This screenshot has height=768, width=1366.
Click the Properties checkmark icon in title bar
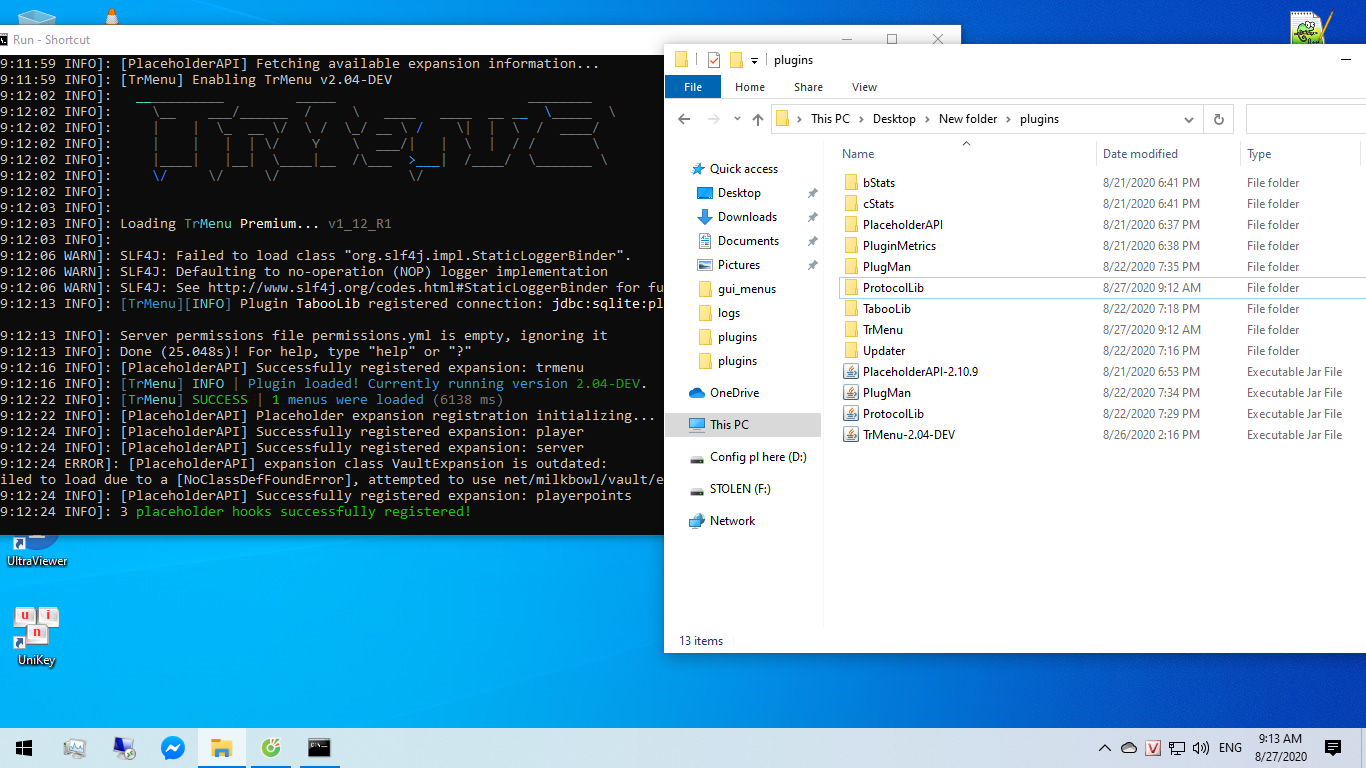pos(713,60)
